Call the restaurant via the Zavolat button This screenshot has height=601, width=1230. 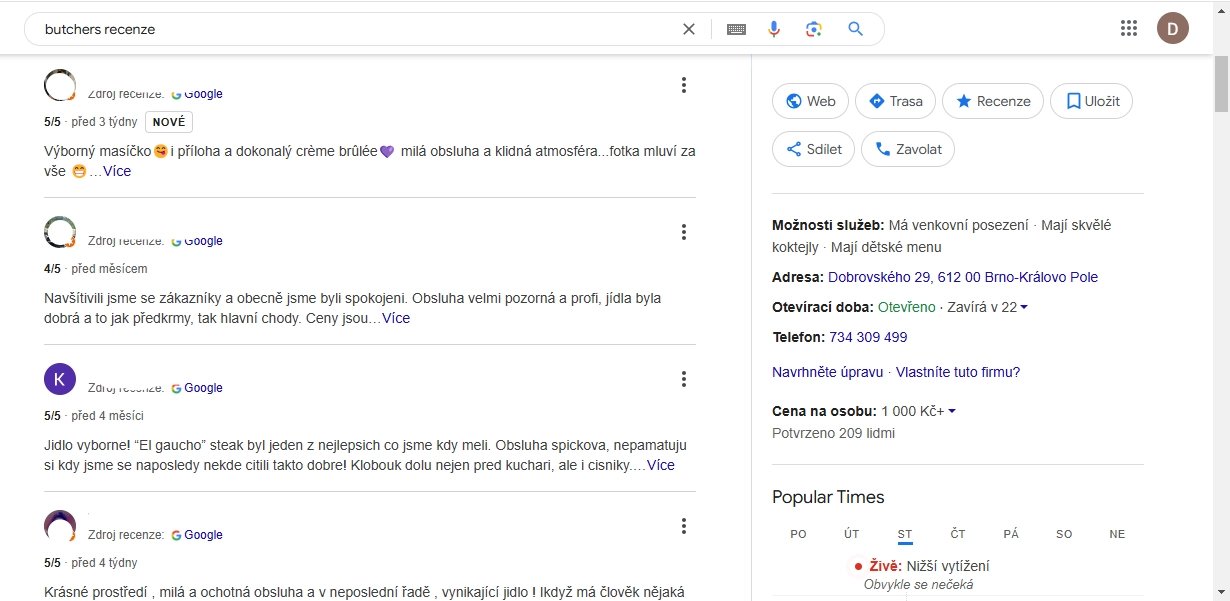[907, 148]
